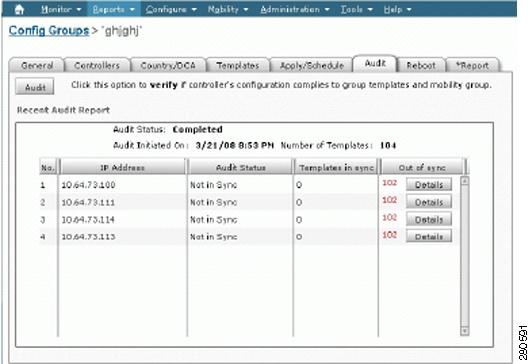Open the Tools menu
Image resolution: width=530 pixels, height=364 pixels.
coord(356,9)
